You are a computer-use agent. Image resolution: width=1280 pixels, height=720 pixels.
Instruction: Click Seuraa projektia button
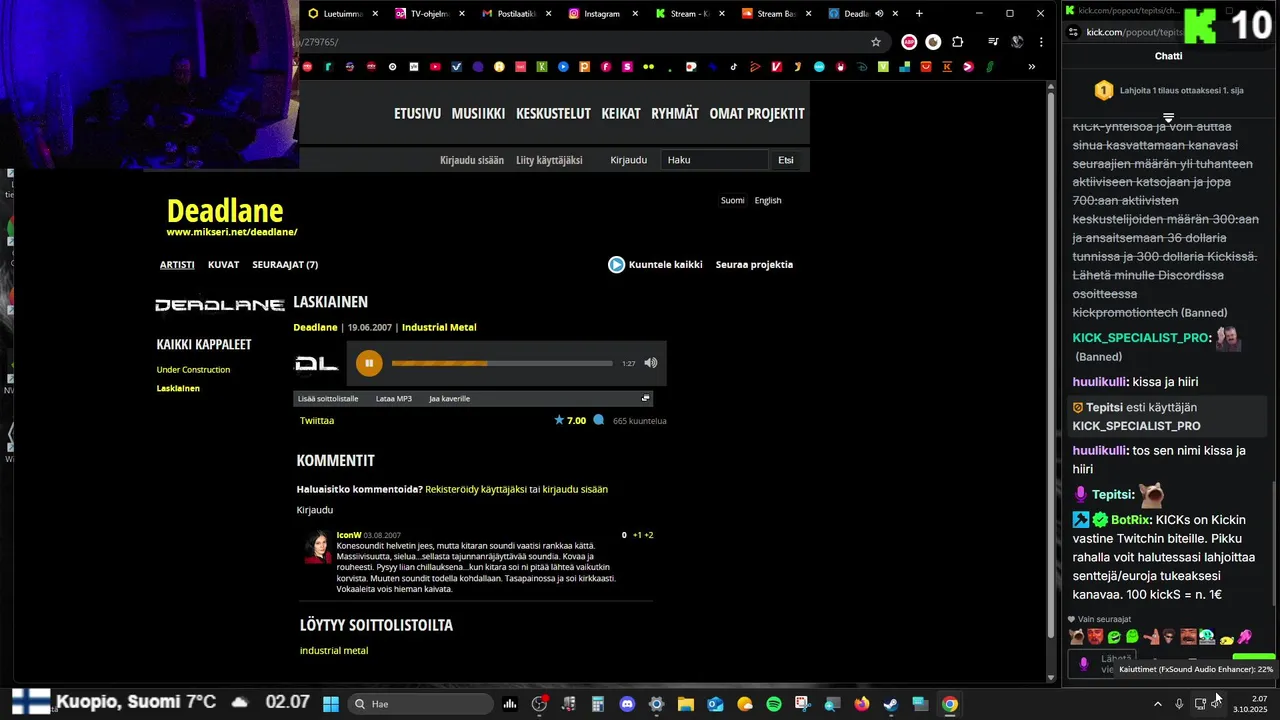(754, 265)
